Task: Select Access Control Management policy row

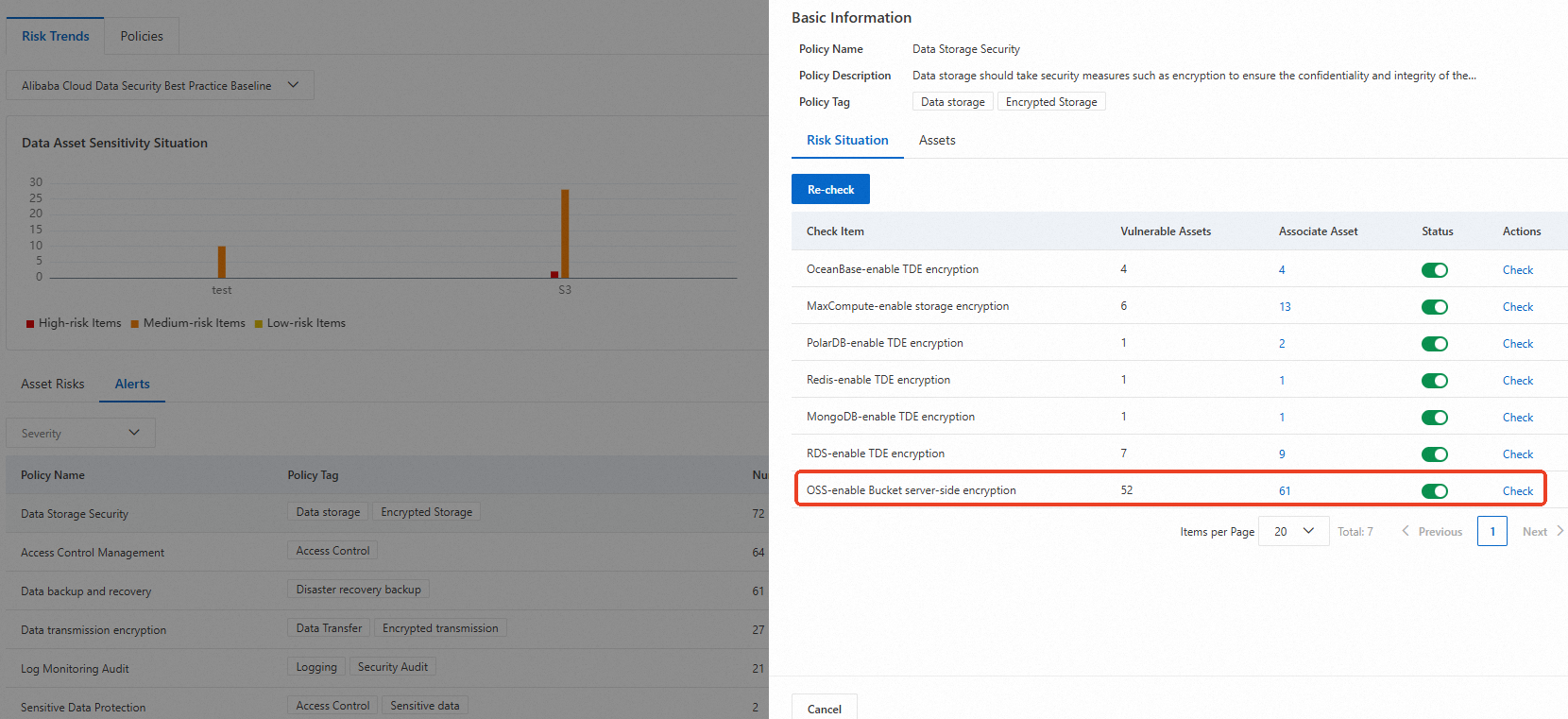Action: pos(387,552)
